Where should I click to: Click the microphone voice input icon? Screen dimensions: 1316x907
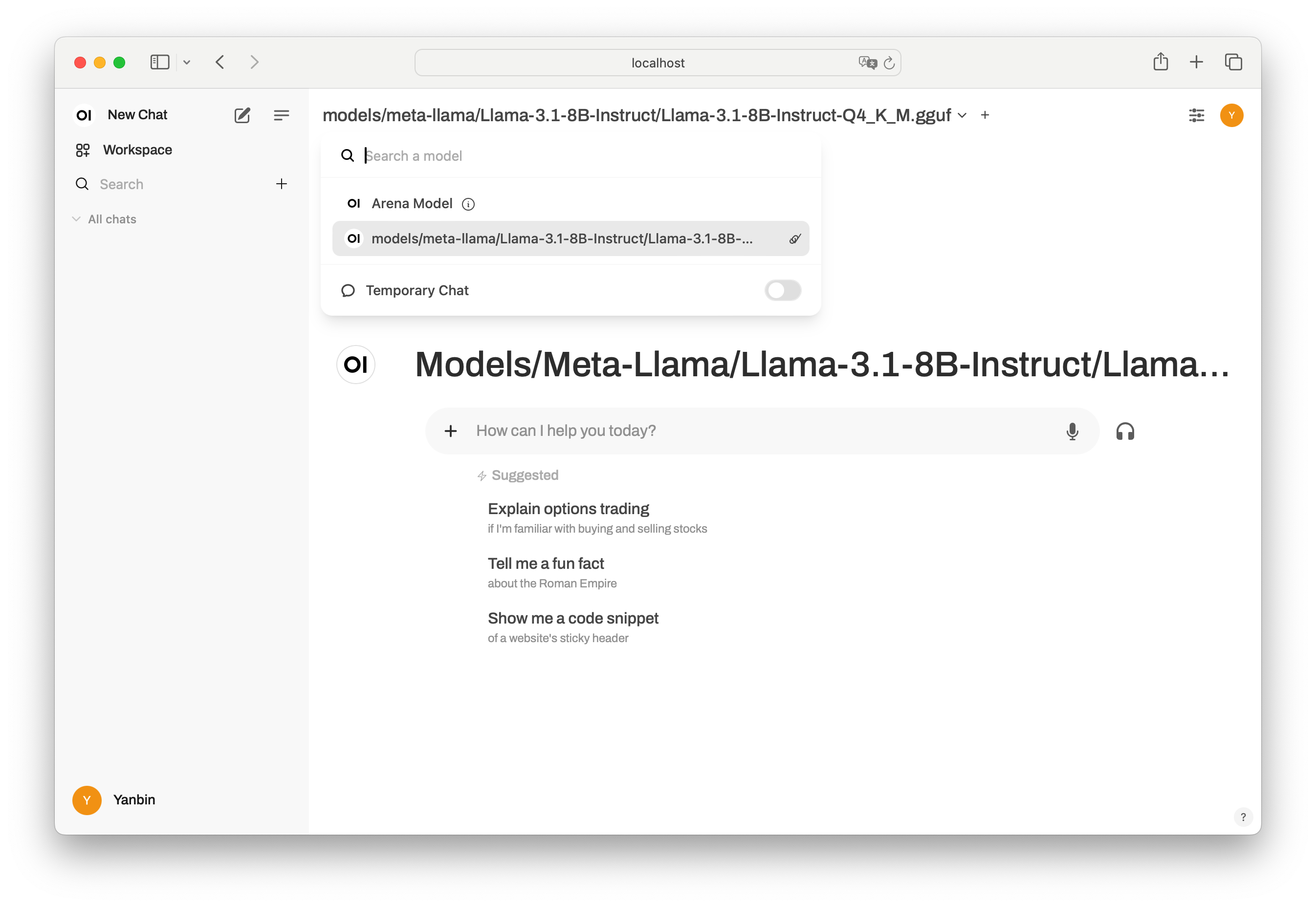[x=1072, y=432]
